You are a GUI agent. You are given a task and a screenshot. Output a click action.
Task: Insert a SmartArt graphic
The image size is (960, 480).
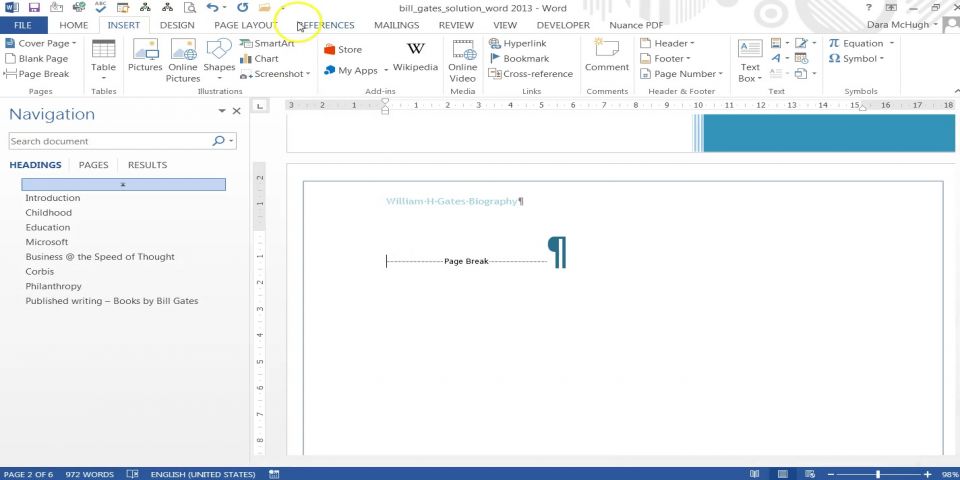267,43
